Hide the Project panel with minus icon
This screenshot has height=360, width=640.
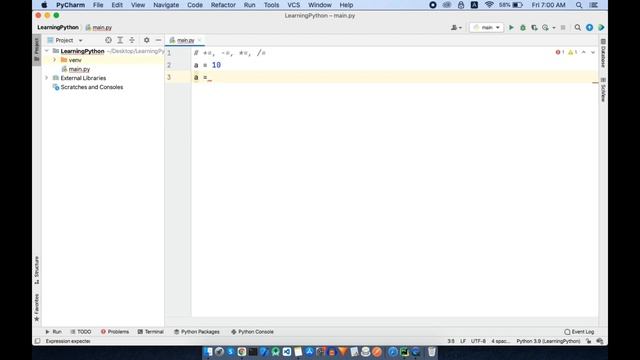pyautogui.click(x=158, y=40)
